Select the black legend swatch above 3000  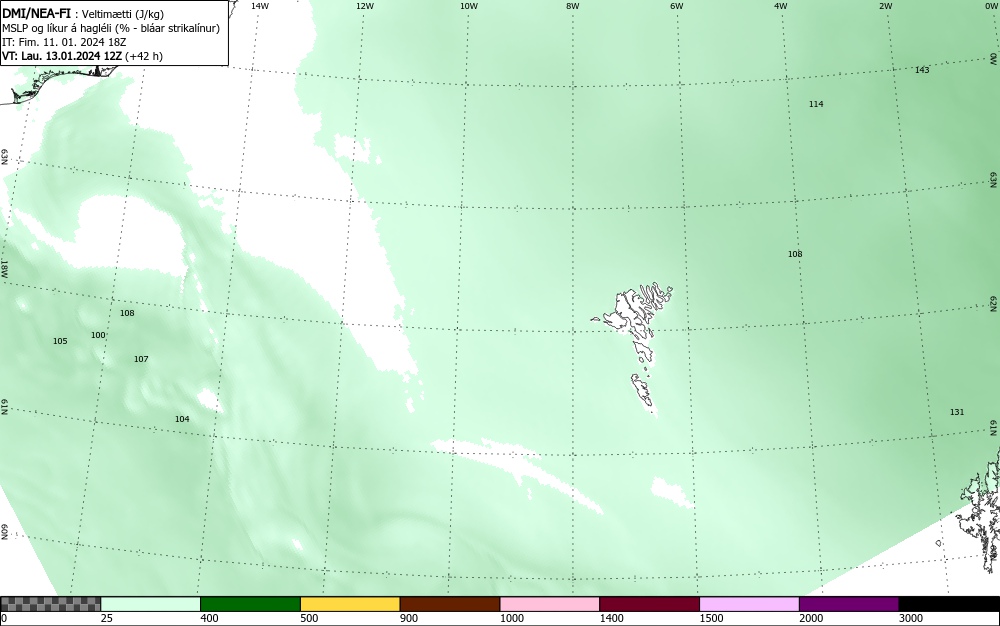(x=949, y=604)
